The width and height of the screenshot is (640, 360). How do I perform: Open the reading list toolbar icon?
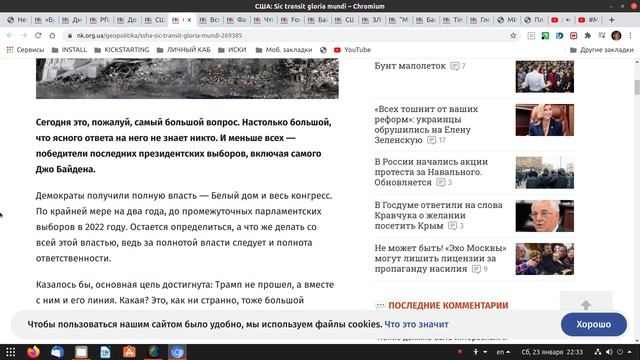(x=531, y=36)
